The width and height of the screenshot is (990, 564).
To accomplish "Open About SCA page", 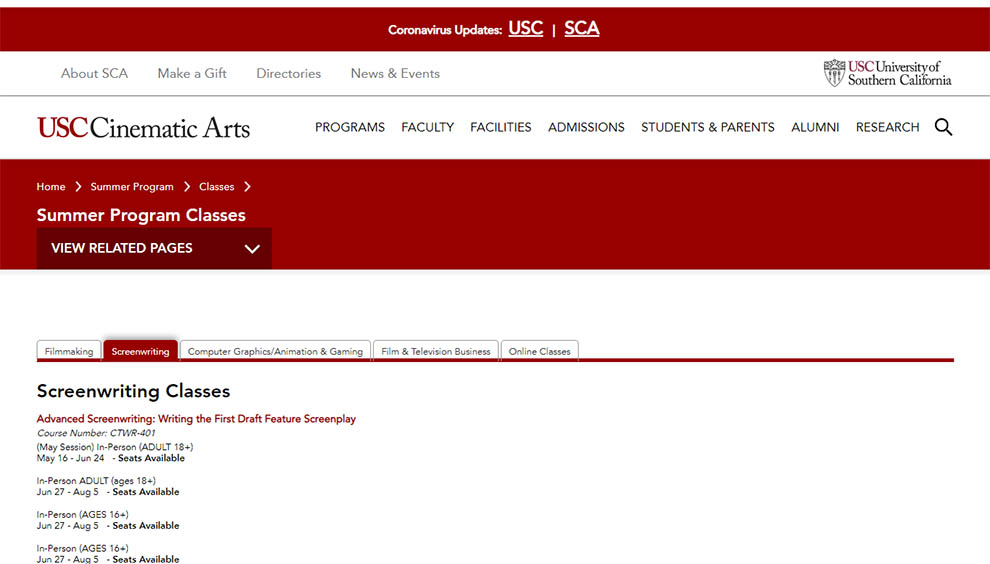I will pyautogui.click(x=94, y=73).
